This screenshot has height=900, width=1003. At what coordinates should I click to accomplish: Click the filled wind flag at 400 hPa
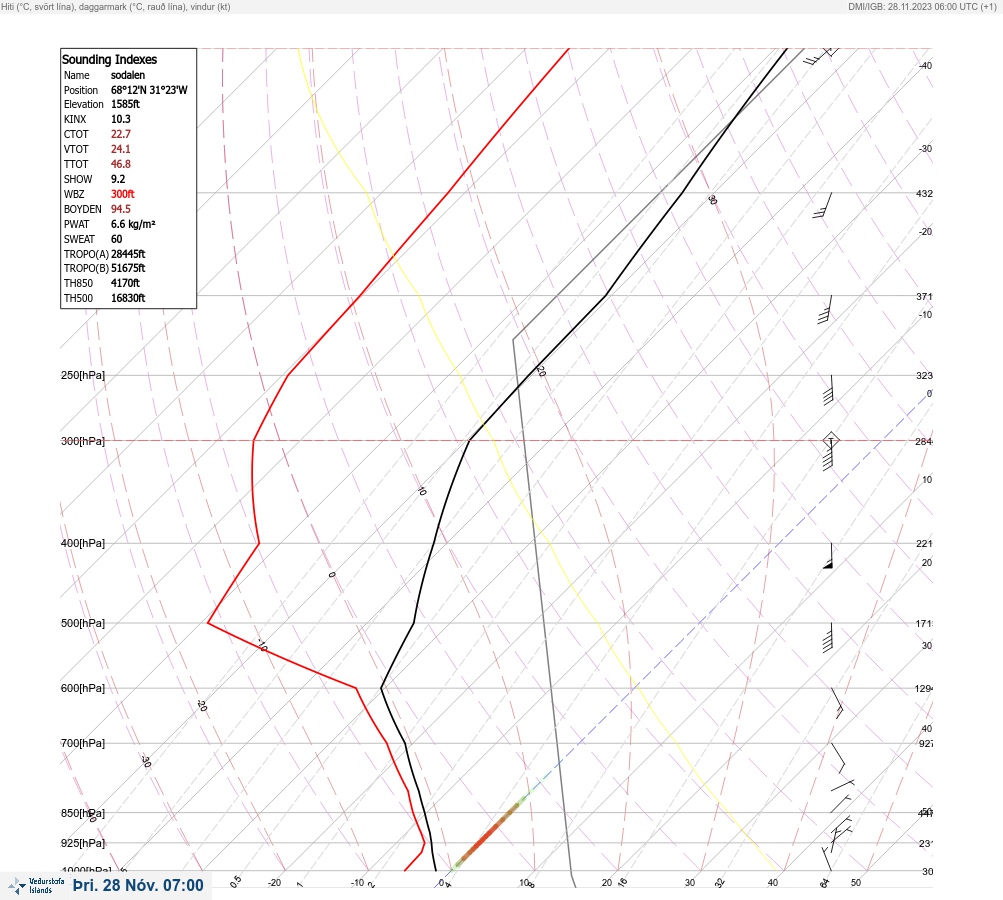pyautogui.click(x=828, y=556)
